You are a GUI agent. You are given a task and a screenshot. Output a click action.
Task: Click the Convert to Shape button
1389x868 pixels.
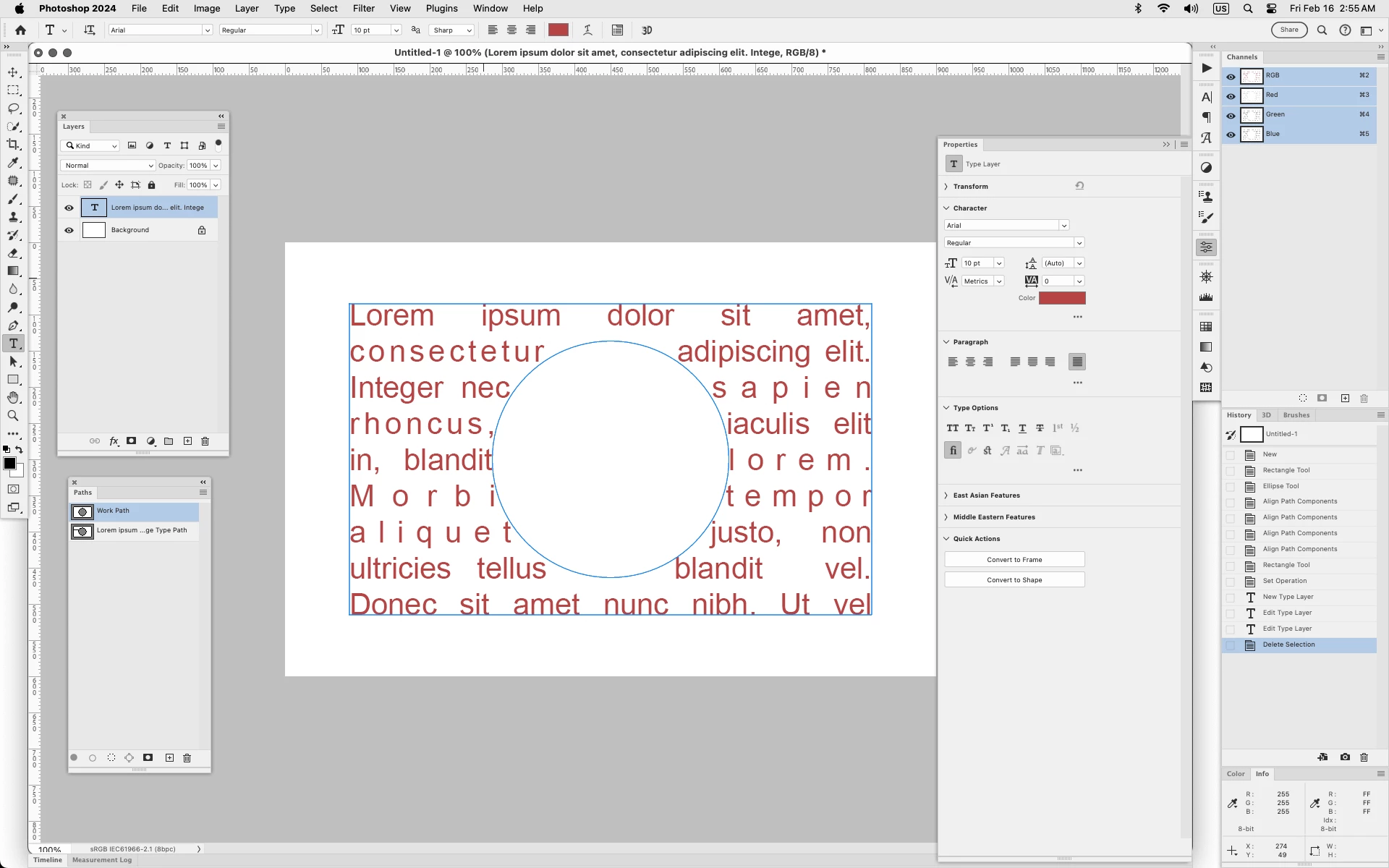pos(1014,580)
